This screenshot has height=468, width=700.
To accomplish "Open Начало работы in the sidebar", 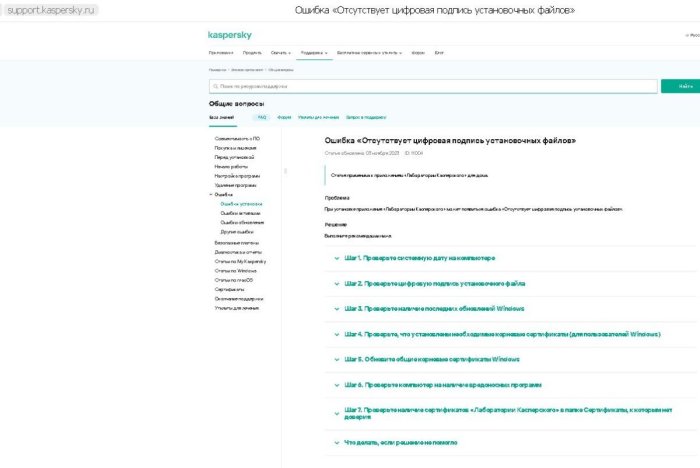I will 231,167.
